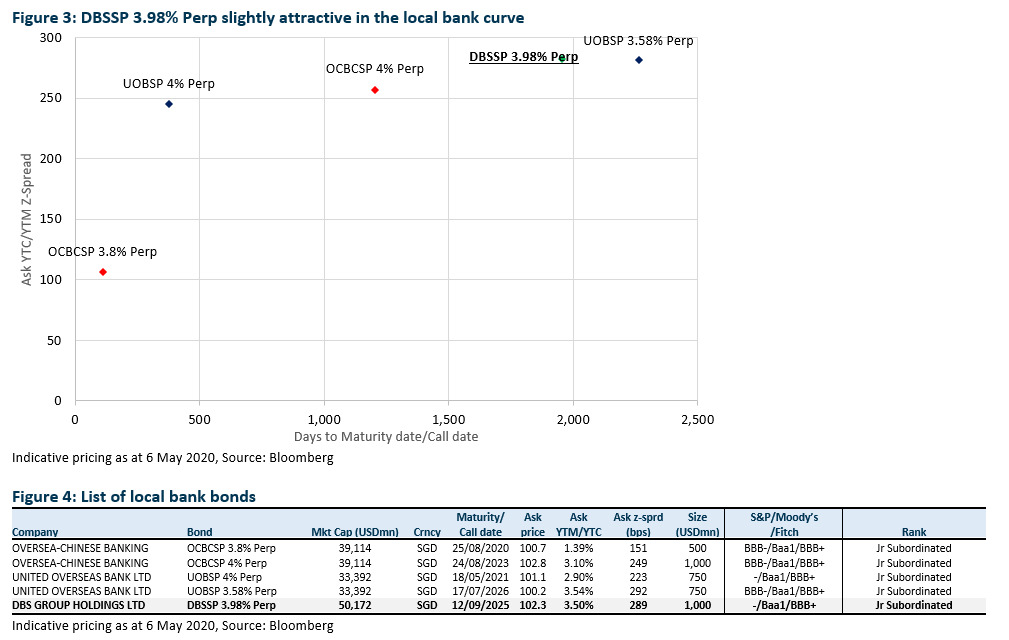Select "OVERSEA-CHINESE BANKING" in the OCBCSP 3.8% Perp row
This screenshot has width=1009, height=640.
pyautogui.click(x=80, y=548)
